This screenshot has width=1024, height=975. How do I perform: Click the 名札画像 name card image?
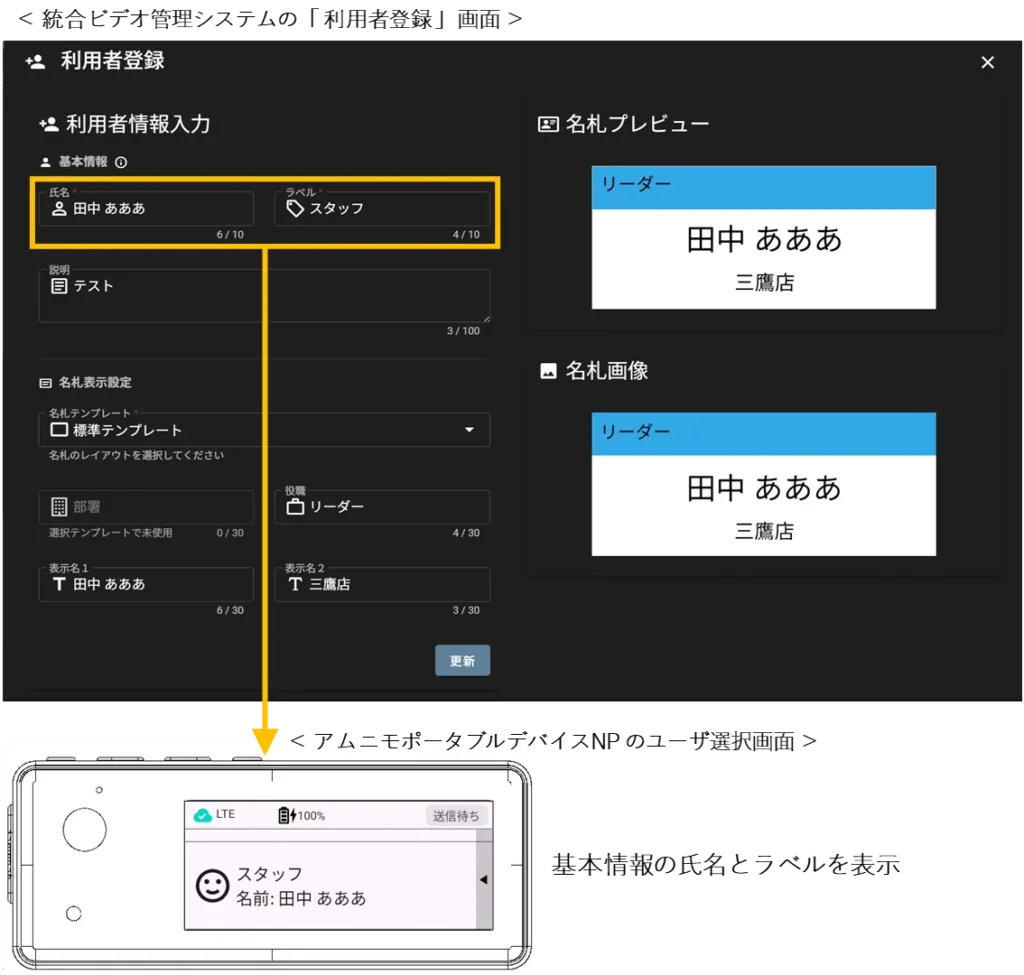[x=764, y=485]
